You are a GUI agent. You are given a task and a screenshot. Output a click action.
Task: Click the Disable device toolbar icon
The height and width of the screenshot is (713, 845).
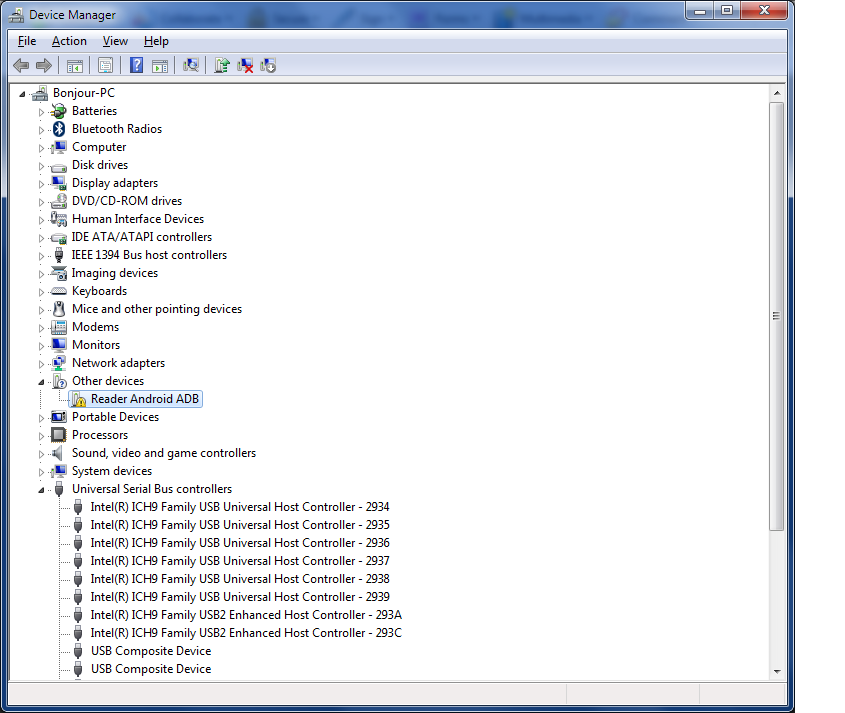point(268,66)
